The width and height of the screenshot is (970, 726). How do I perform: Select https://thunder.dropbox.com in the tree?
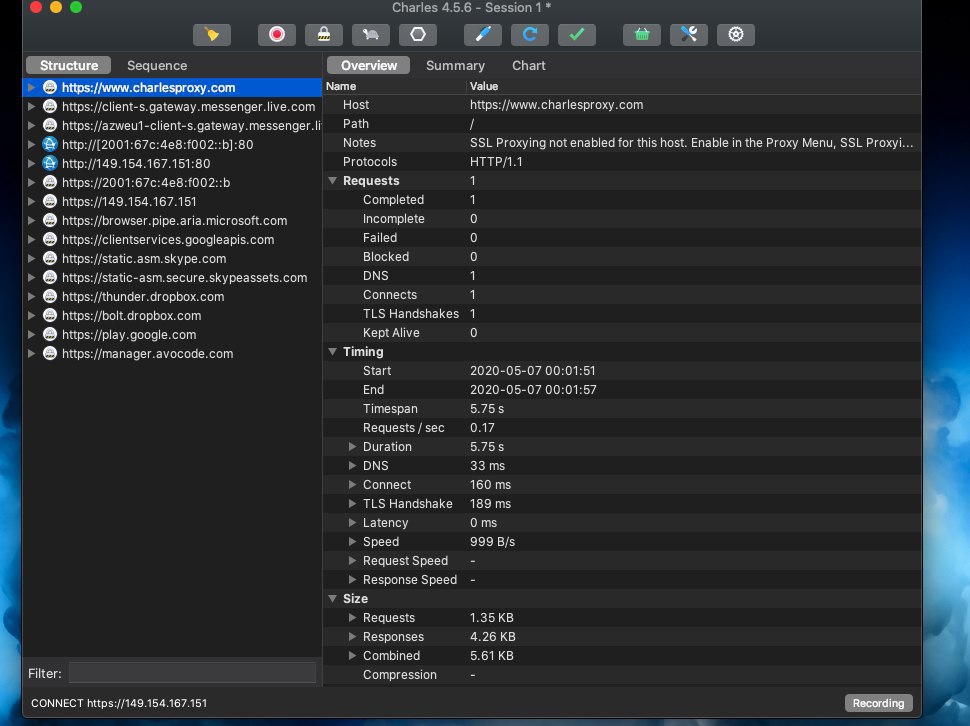tap(143, 297)
